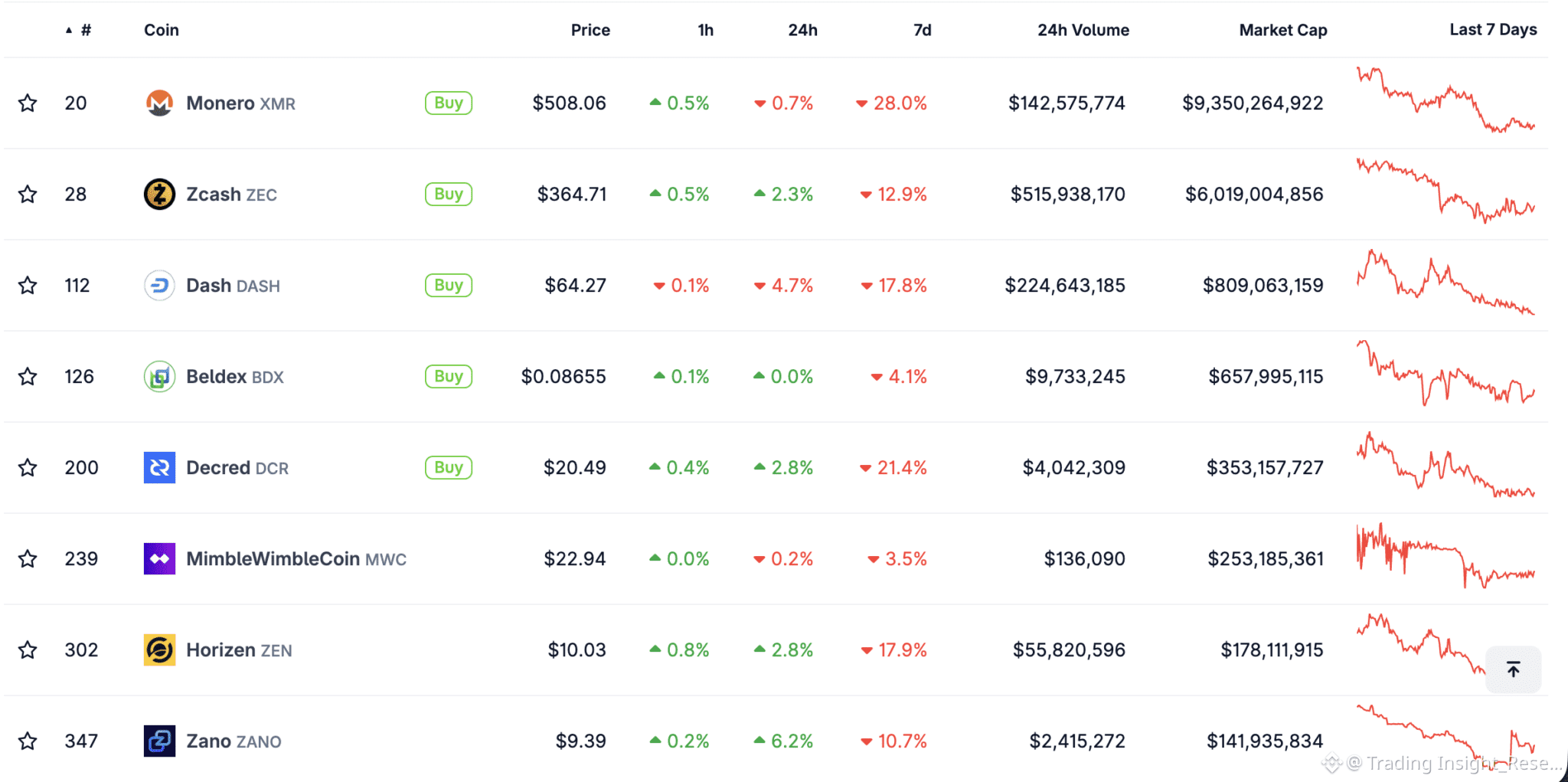Image resolution: width=1568 pixels, height=782 pixels.
Task: Click the Beldex coin logo icon
Action: [x=159, y=377]
